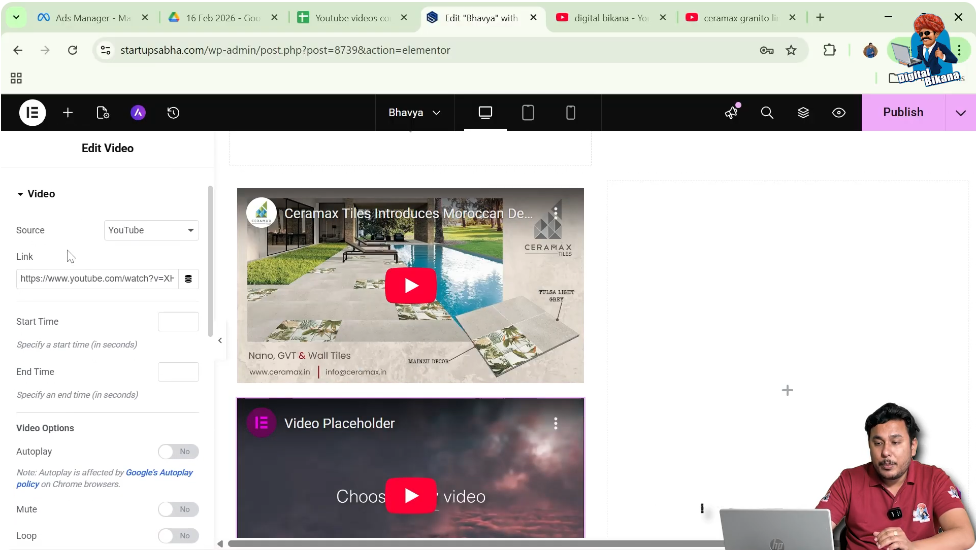Click the Elementor logo on Video Placeholder

tap(261, 423)
